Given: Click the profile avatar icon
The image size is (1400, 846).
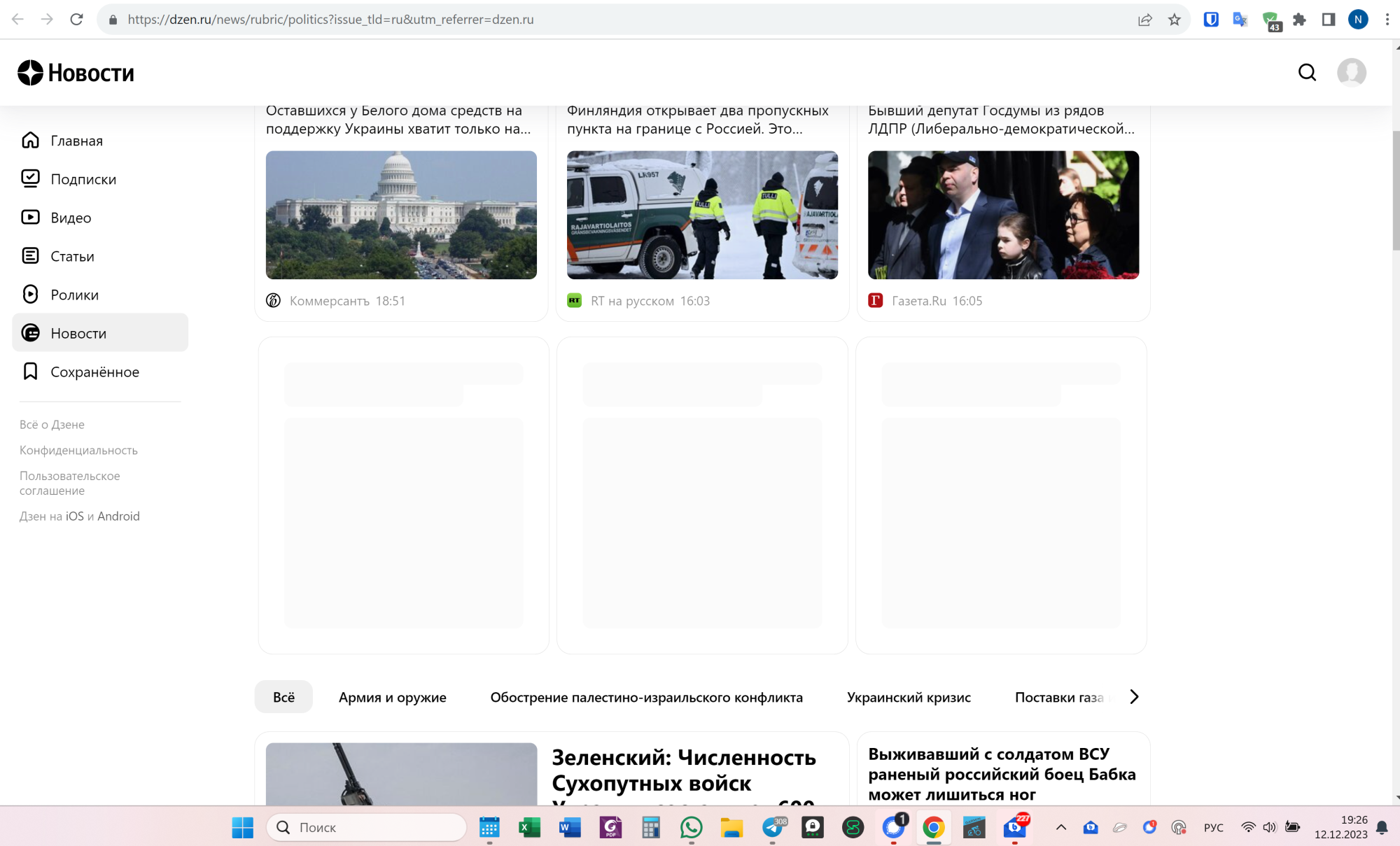Looking at the screenshot, I should 1352,72.
